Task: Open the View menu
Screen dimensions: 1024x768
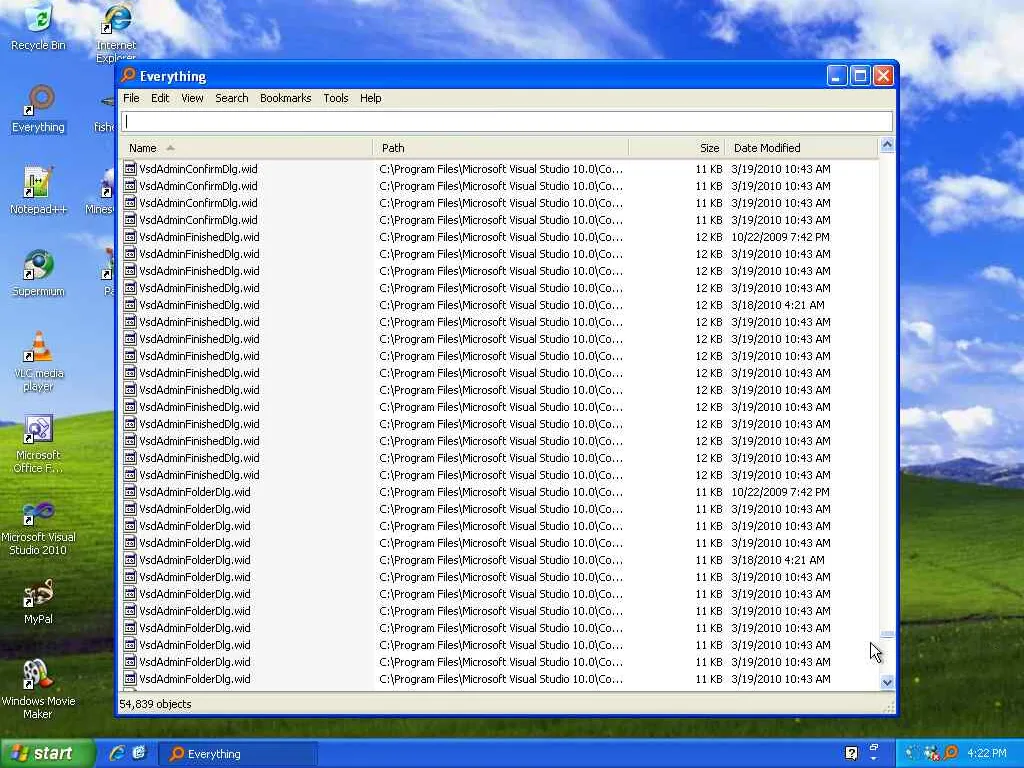Action: tap(192, 98)
